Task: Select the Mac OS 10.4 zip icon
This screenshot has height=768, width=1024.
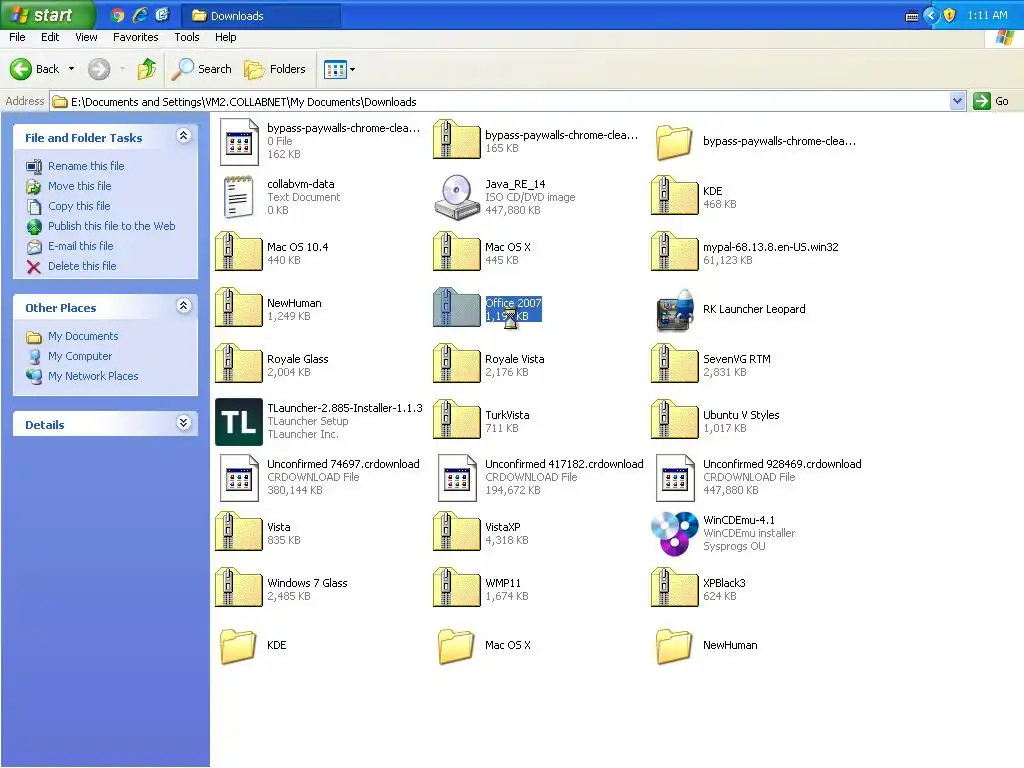Action: [238, 251]
